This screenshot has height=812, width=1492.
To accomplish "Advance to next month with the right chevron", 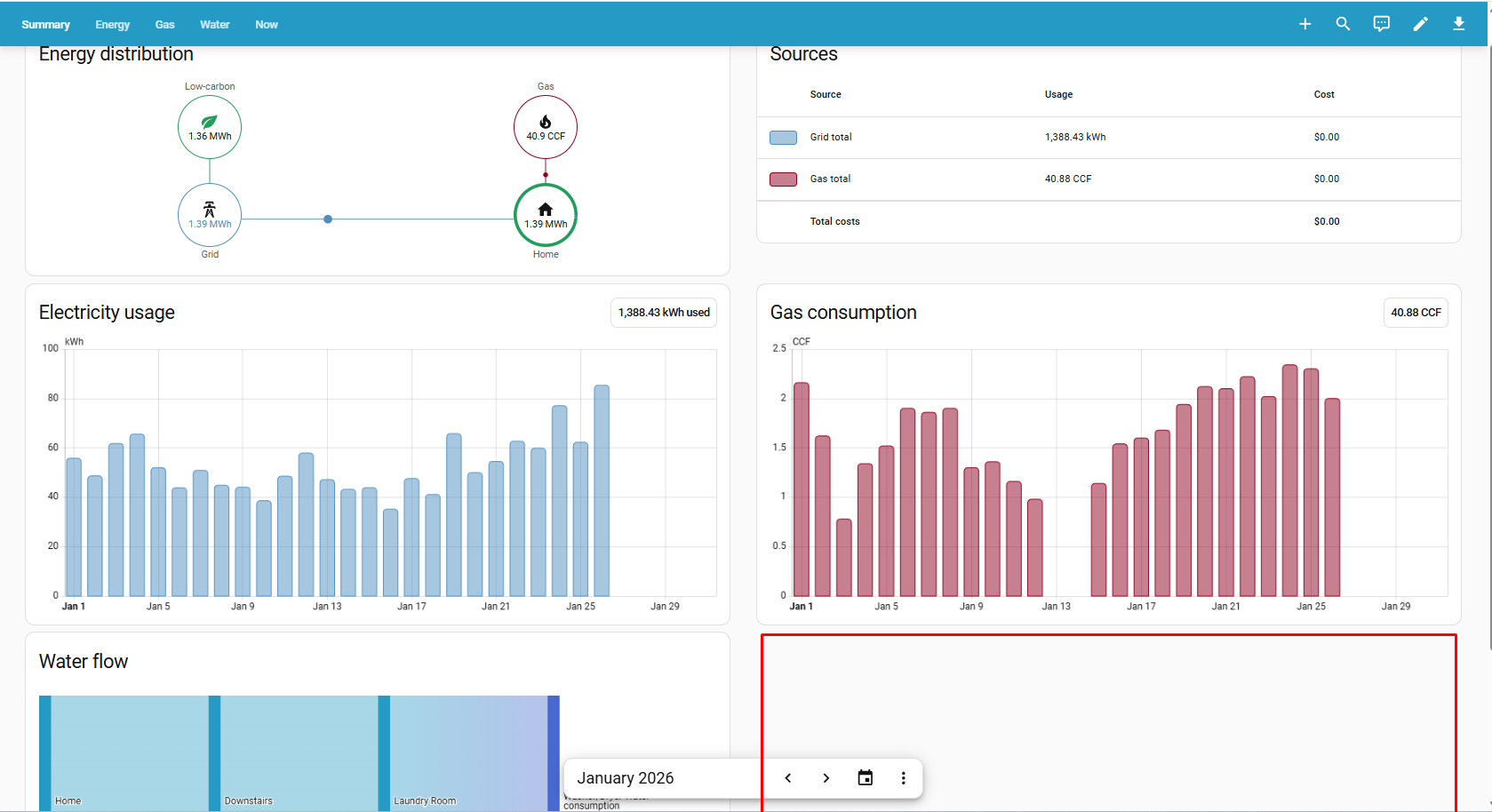I will click(x=826, y=777).
